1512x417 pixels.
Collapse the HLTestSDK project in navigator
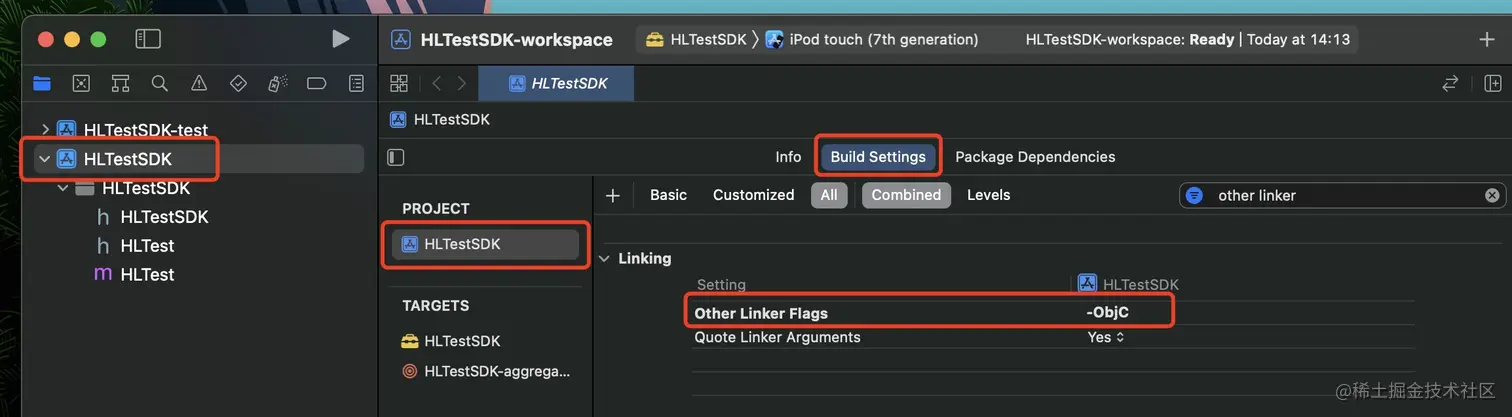coord(45,158)
